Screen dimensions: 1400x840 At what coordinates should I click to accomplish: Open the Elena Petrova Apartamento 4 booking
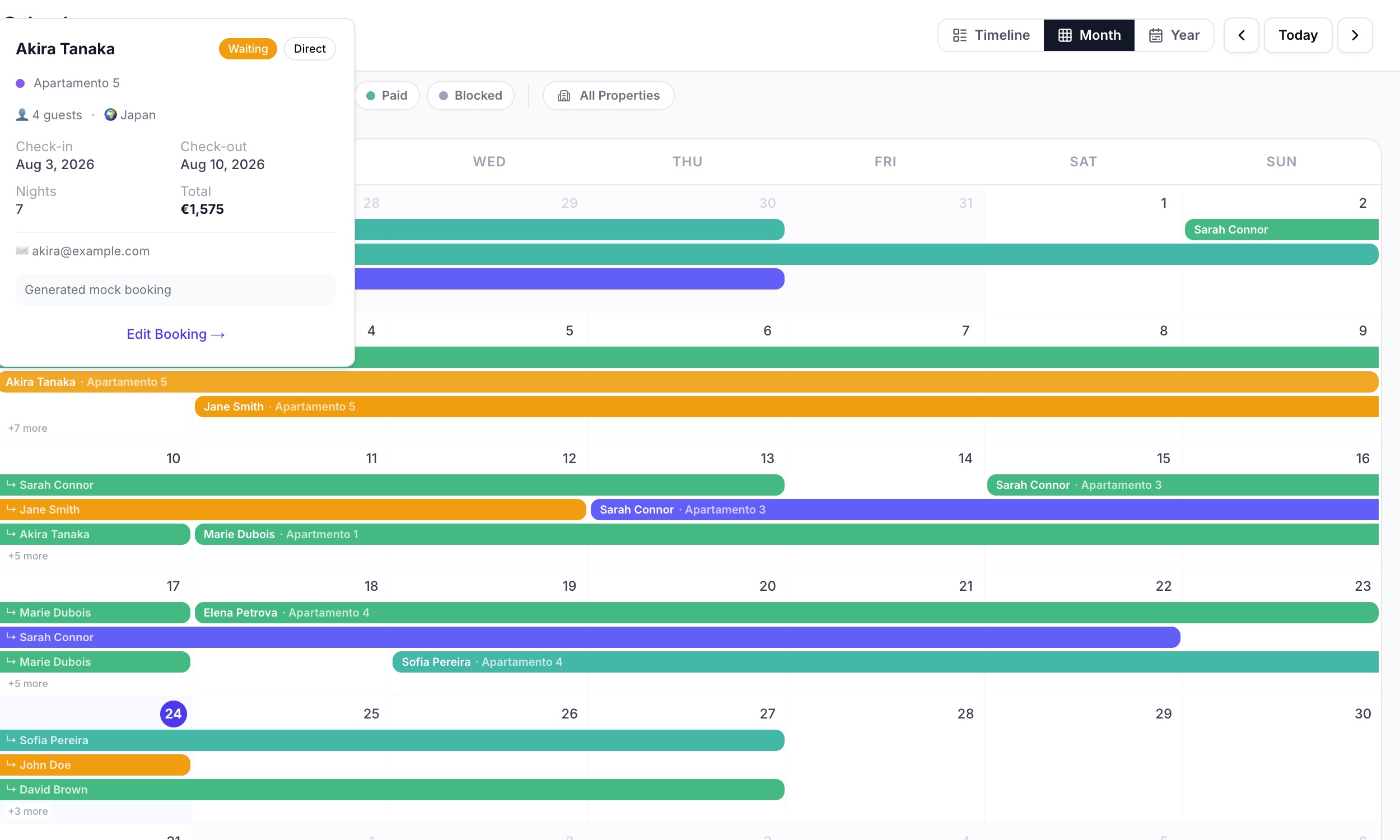(x=787, y=613)
